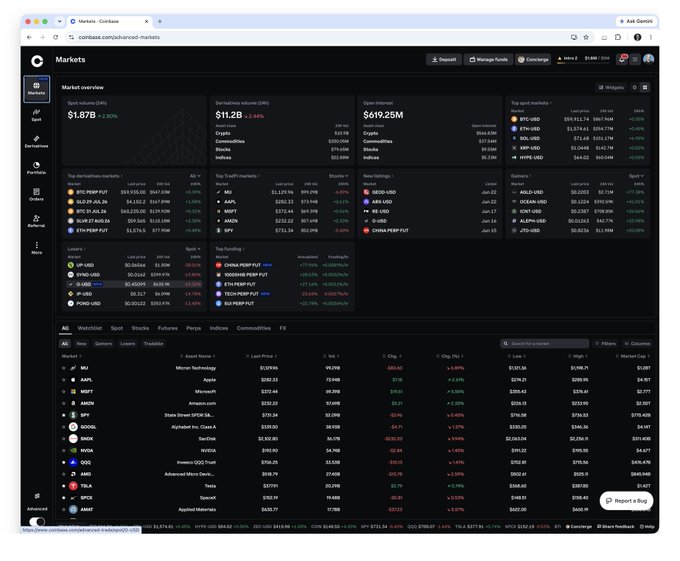Switch to grid layout view icon
Screen dimensions: 680x561
point(645,88)
